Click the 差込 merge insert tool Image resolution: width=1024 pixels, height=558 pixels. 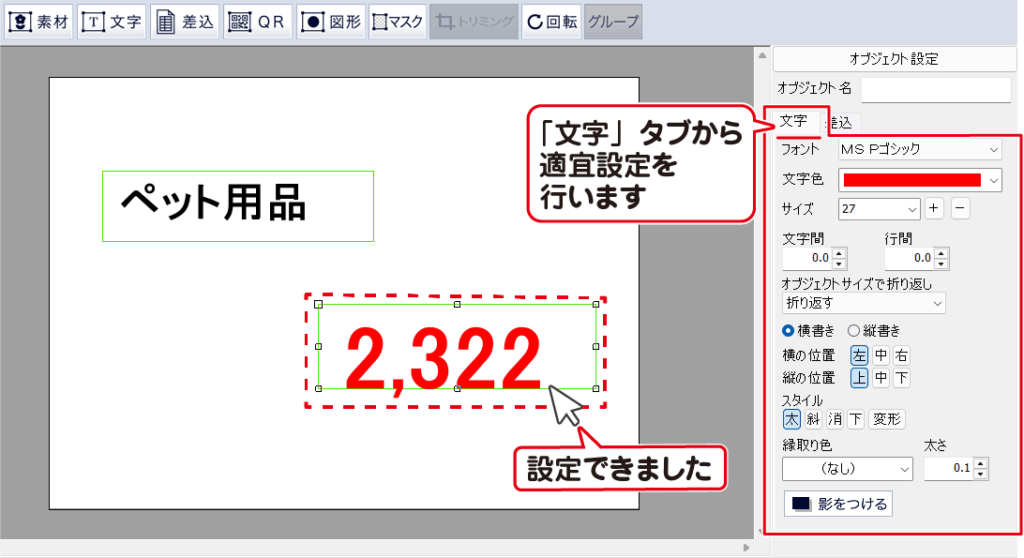coord(185,21)
